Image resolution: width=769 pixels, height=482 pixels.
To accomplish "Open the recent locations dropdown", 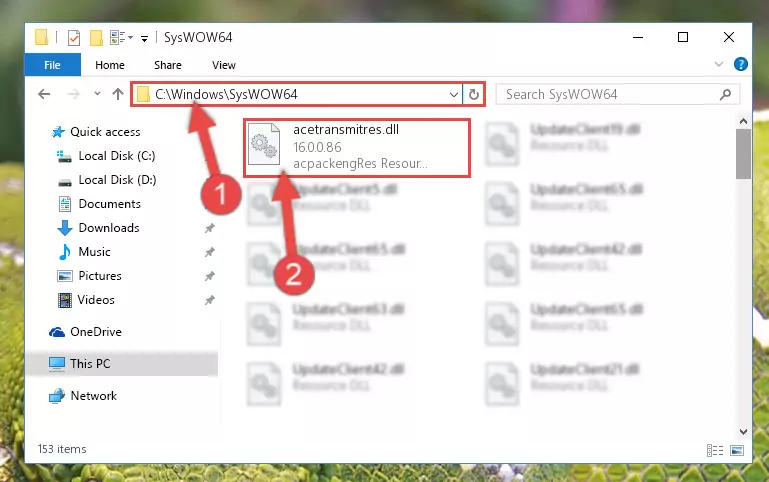I will [97, 94].
